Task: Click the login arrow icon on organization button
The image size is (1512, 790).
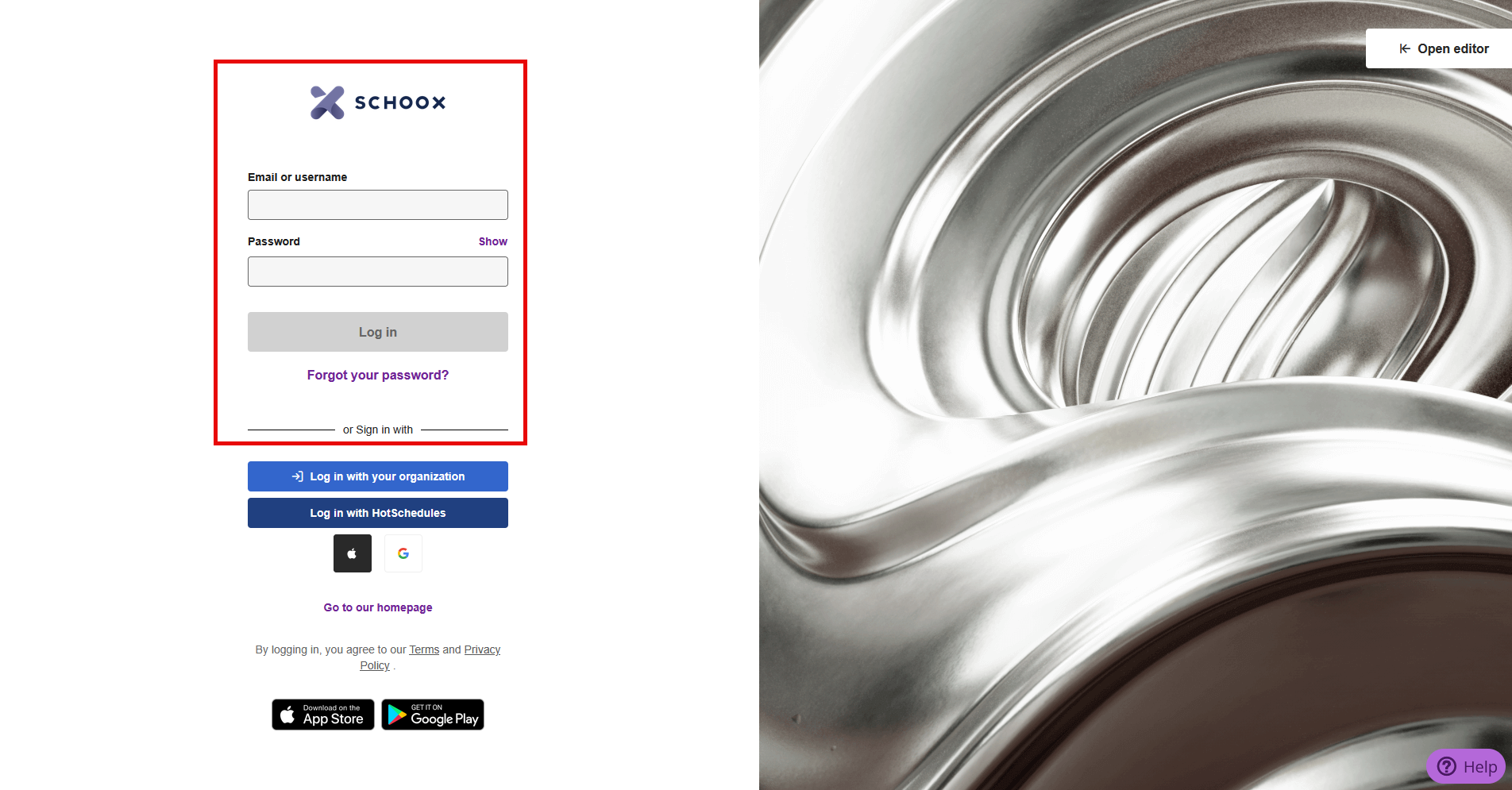Action: tap(298, 476)
